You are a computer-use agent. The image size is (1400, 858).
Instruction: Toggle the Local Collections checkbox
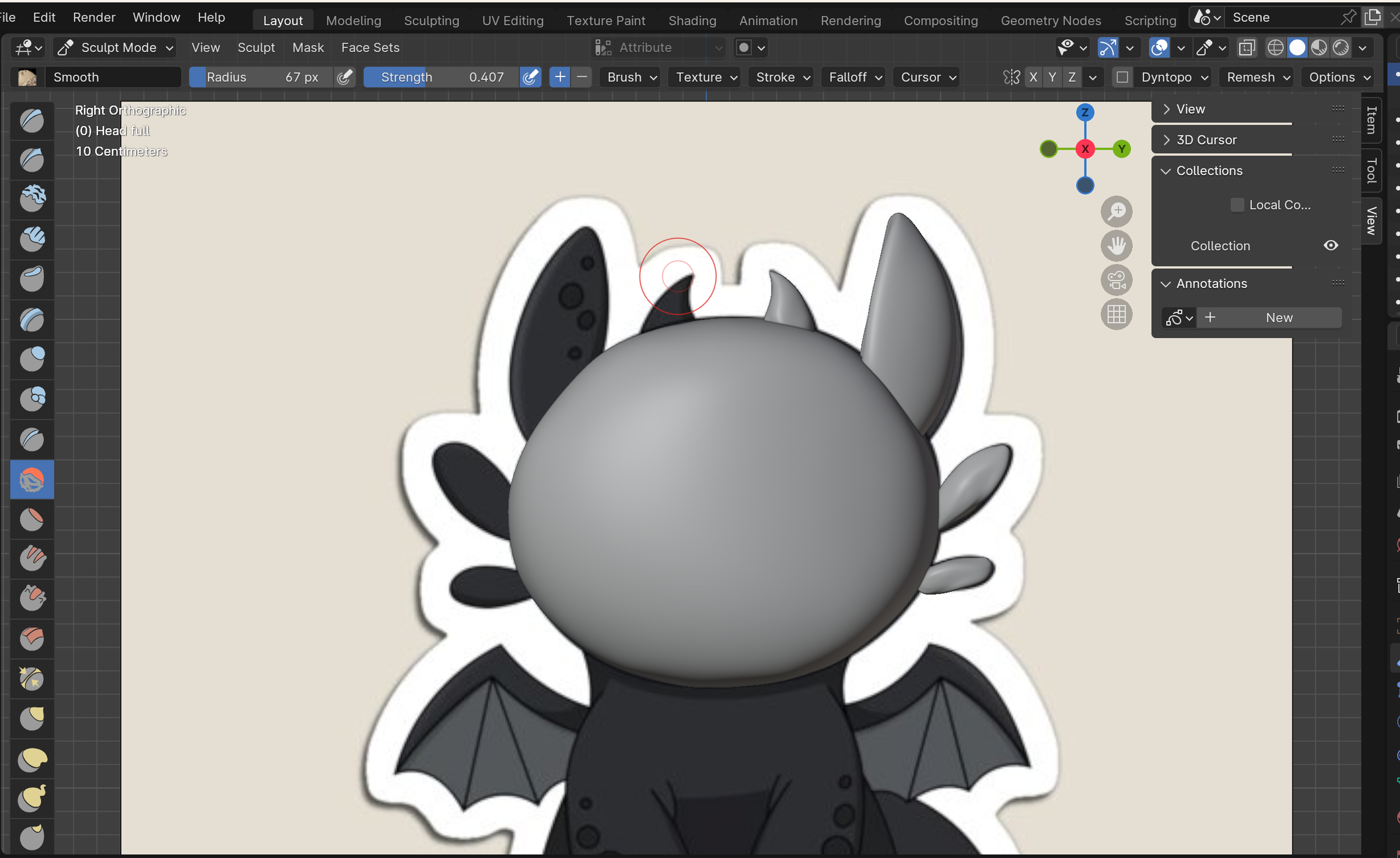(1237, 205)
